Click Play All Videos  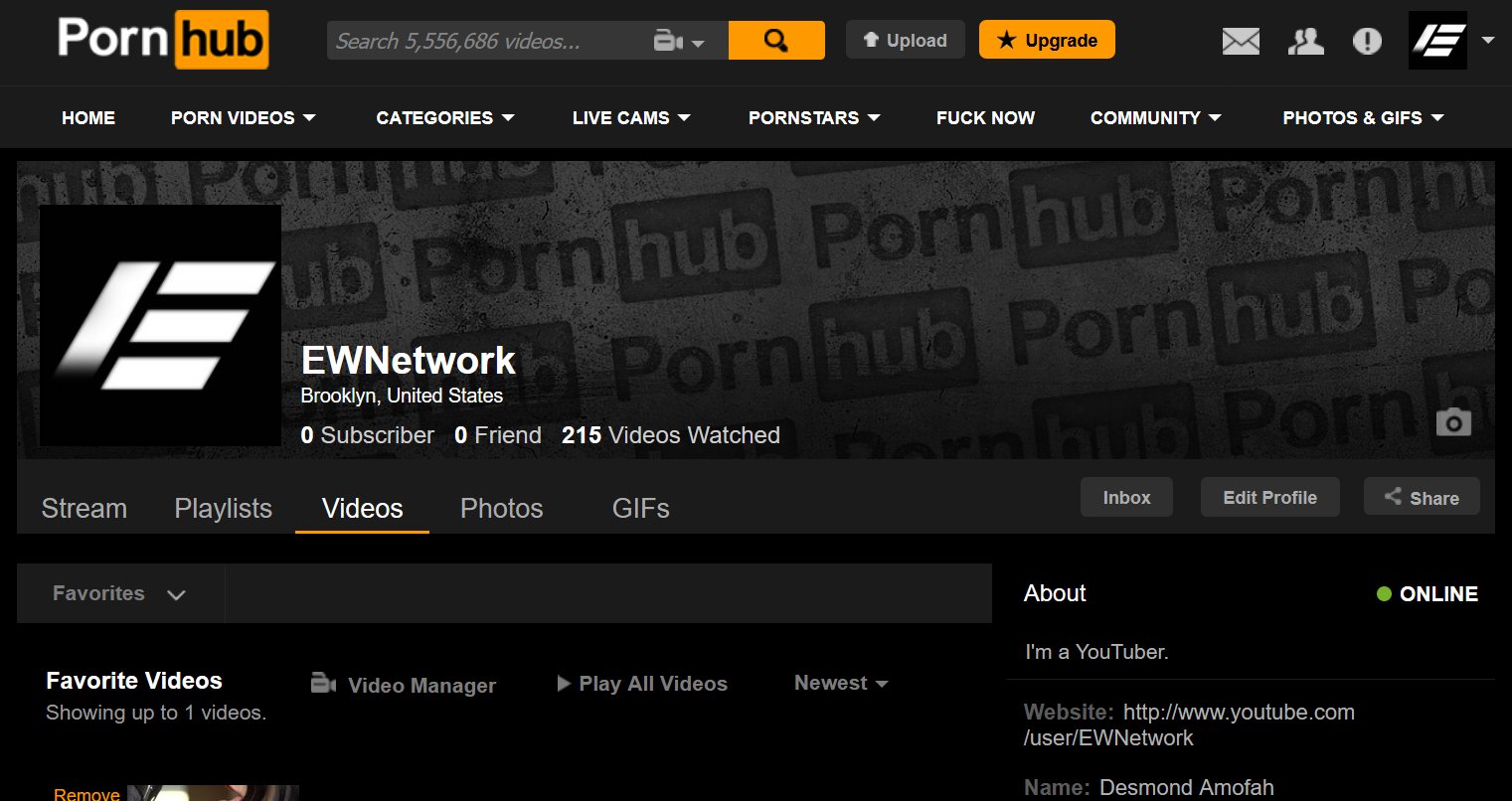pos(642,684)
